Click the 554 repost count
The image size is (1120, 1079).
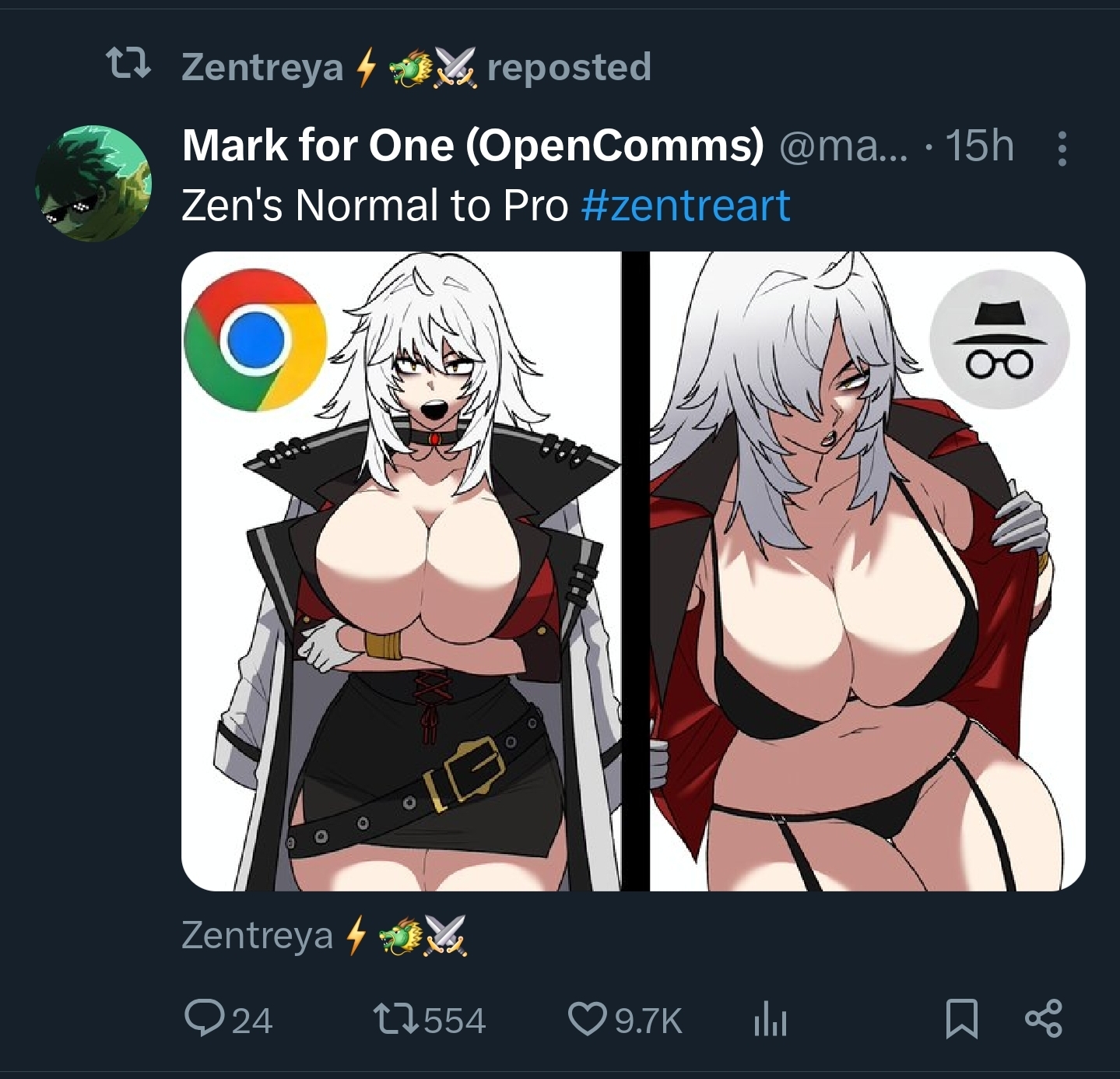[455, 1021]
